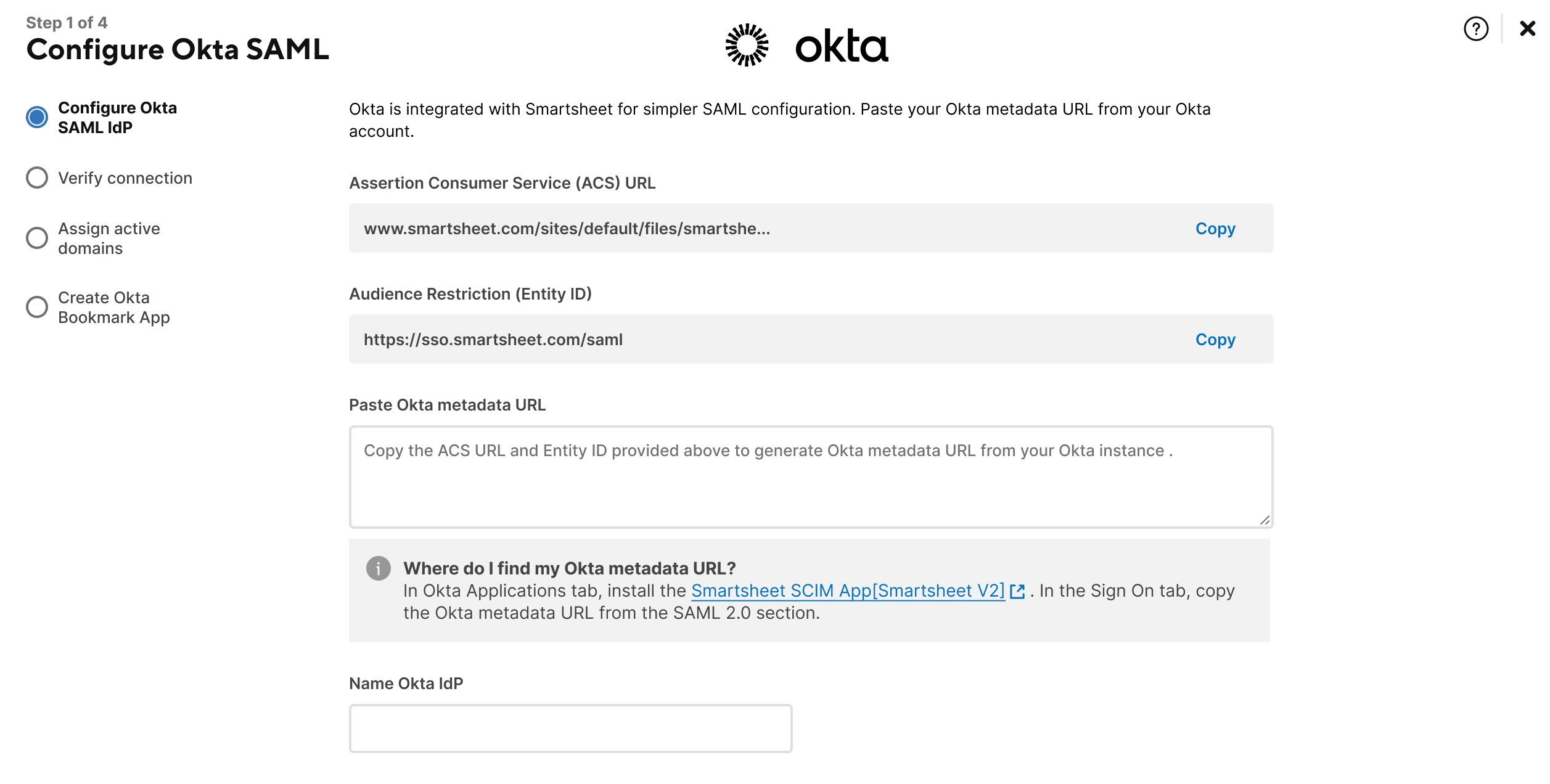The height and width of the screenshot is (784, 1550).
Task: Select the Verify connection radio button
Action: point(35,178)
